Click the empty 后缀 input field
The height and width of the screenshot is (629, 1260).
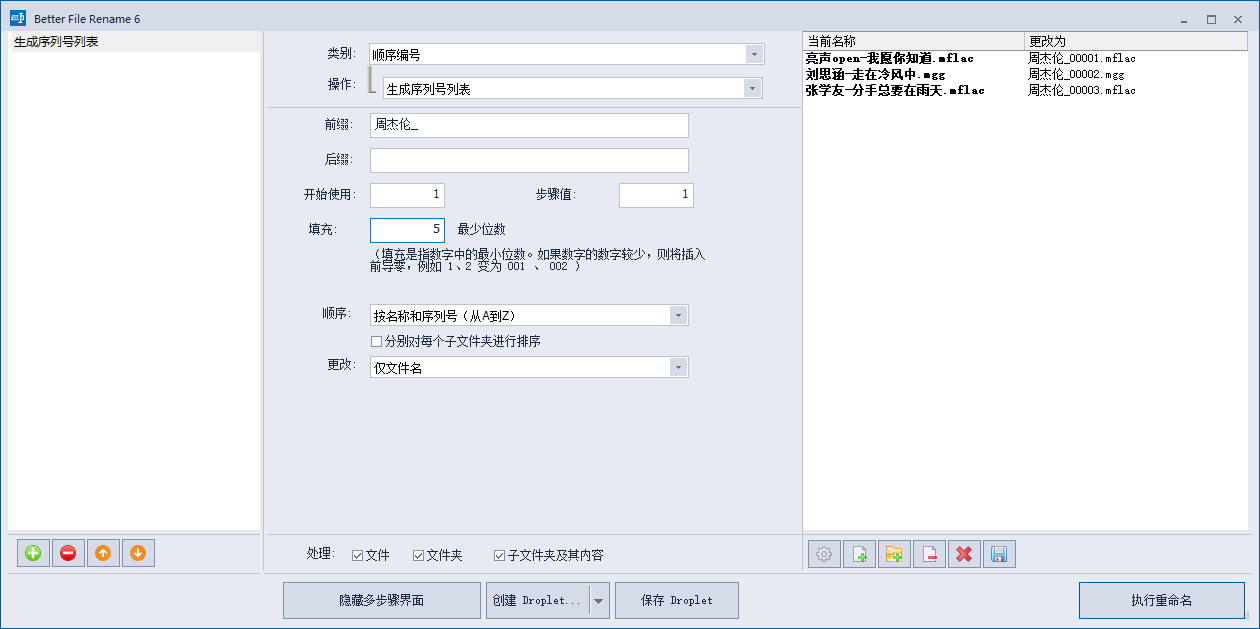[x=529, y=160]
